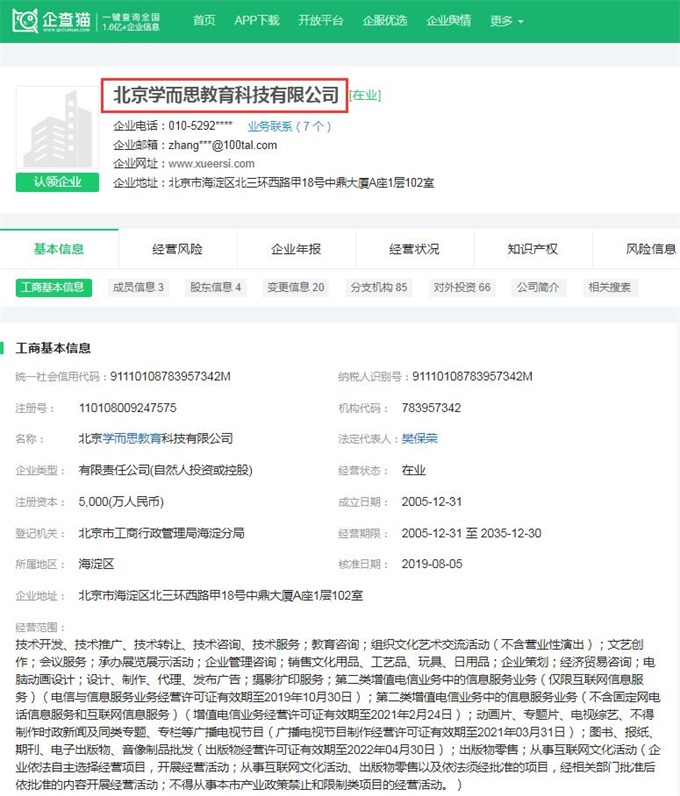The height and width of the screenshot is (796, 680).
Task: Open 开放平台 in the top navigation
Action: coord(320,21)
